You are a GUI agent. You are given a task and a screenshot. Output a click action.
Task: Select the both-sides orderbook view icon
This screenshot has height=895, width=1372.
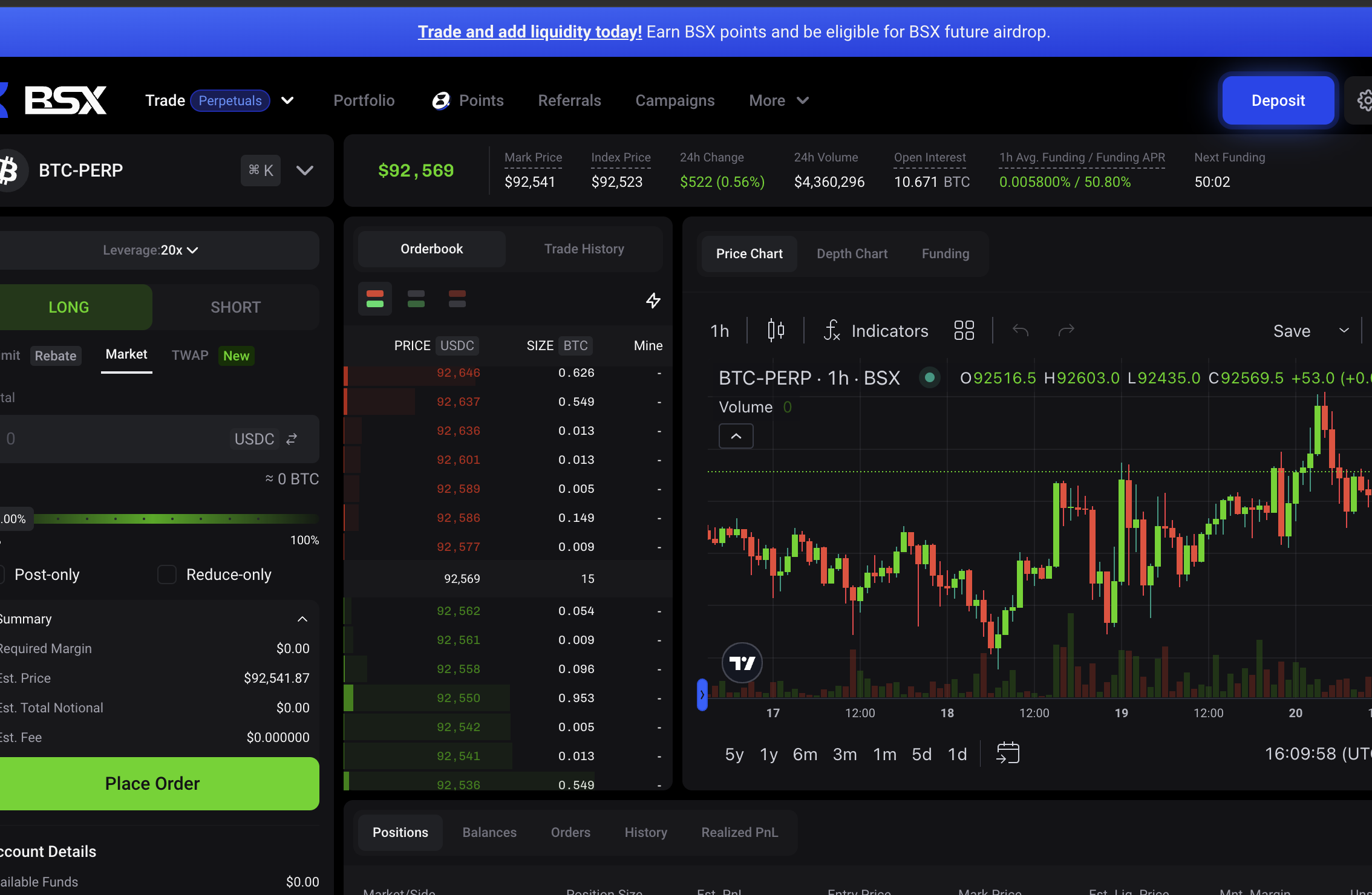pos(375,299)
